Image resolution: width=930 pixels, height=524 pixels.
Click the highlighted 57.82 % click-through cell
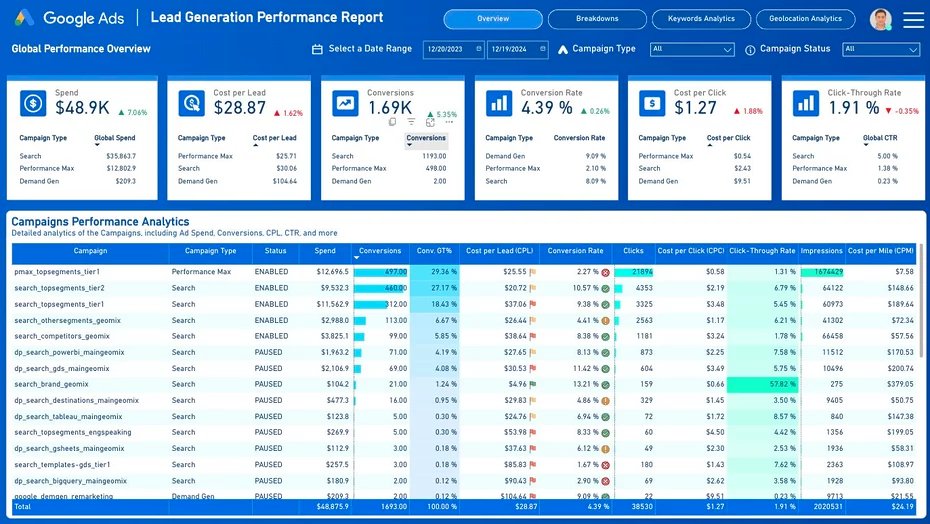click(x=762, y=385)
